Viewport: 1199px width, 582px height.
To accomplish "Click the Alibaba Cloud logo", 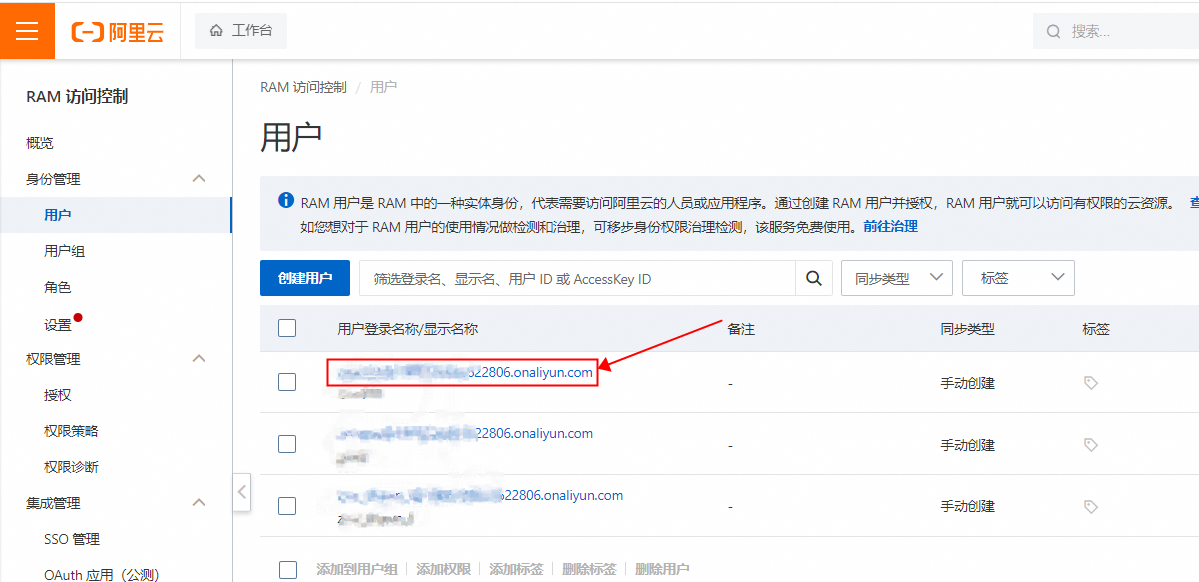I will point(117,32).
